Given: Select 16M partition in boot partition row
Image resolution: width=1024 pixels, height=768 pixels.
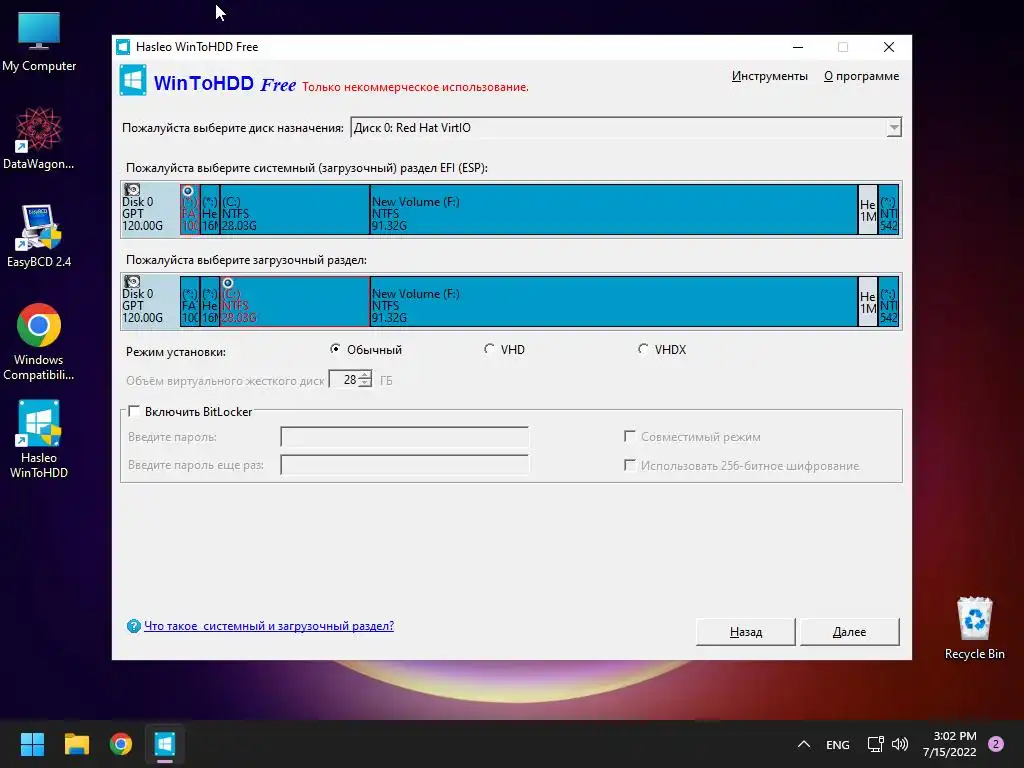Looking at the screenshot, I should tap(210, 301).
